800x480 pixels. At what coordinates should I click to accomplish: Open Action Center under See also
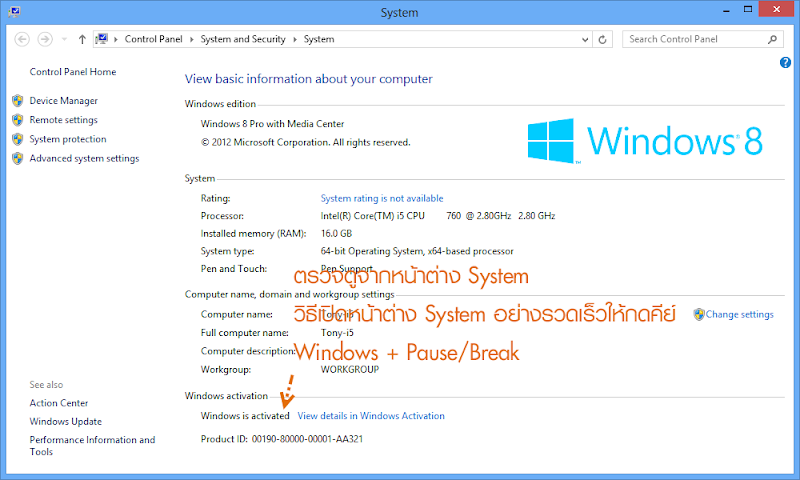[59, 403]
